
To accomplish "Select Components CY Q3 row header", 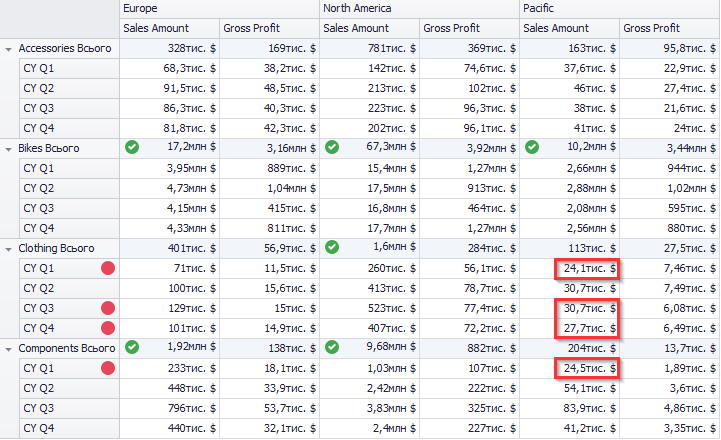I will (69, 408).
